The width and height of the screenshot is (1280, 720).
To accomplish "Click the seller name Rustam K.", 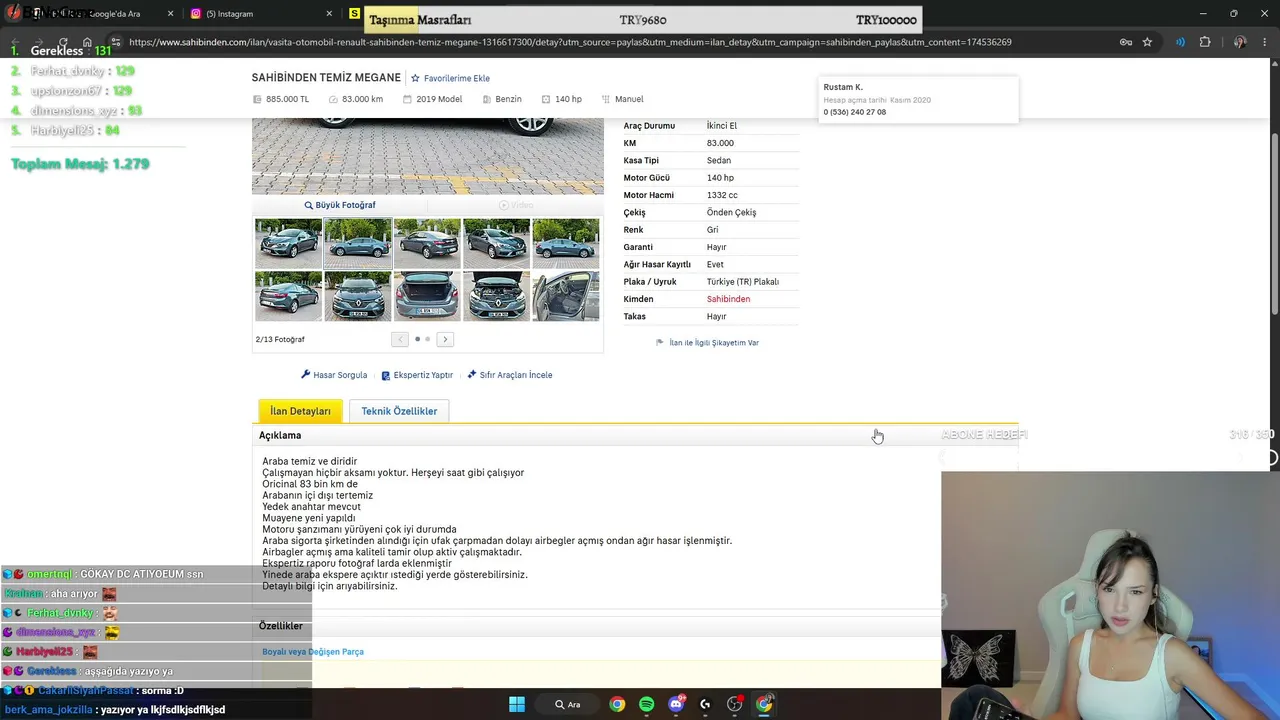I will [x=843, y=88].
